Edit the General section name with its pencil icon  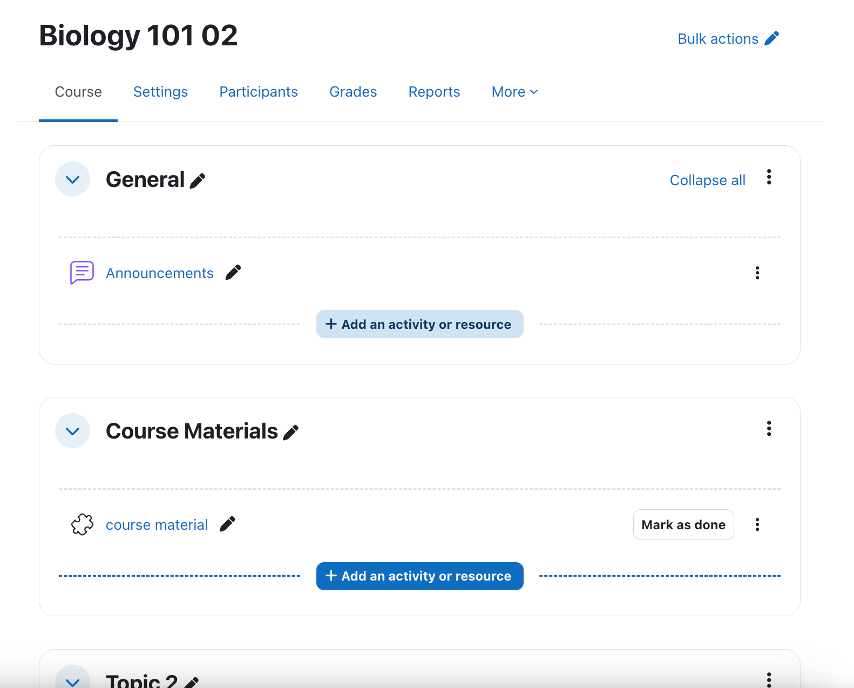[x=197, y=181]
